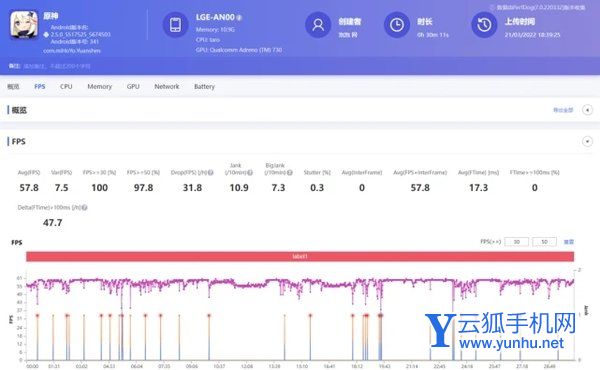Select the FPS tab
This screenshot has width=600, height=370.
point(40,86)
